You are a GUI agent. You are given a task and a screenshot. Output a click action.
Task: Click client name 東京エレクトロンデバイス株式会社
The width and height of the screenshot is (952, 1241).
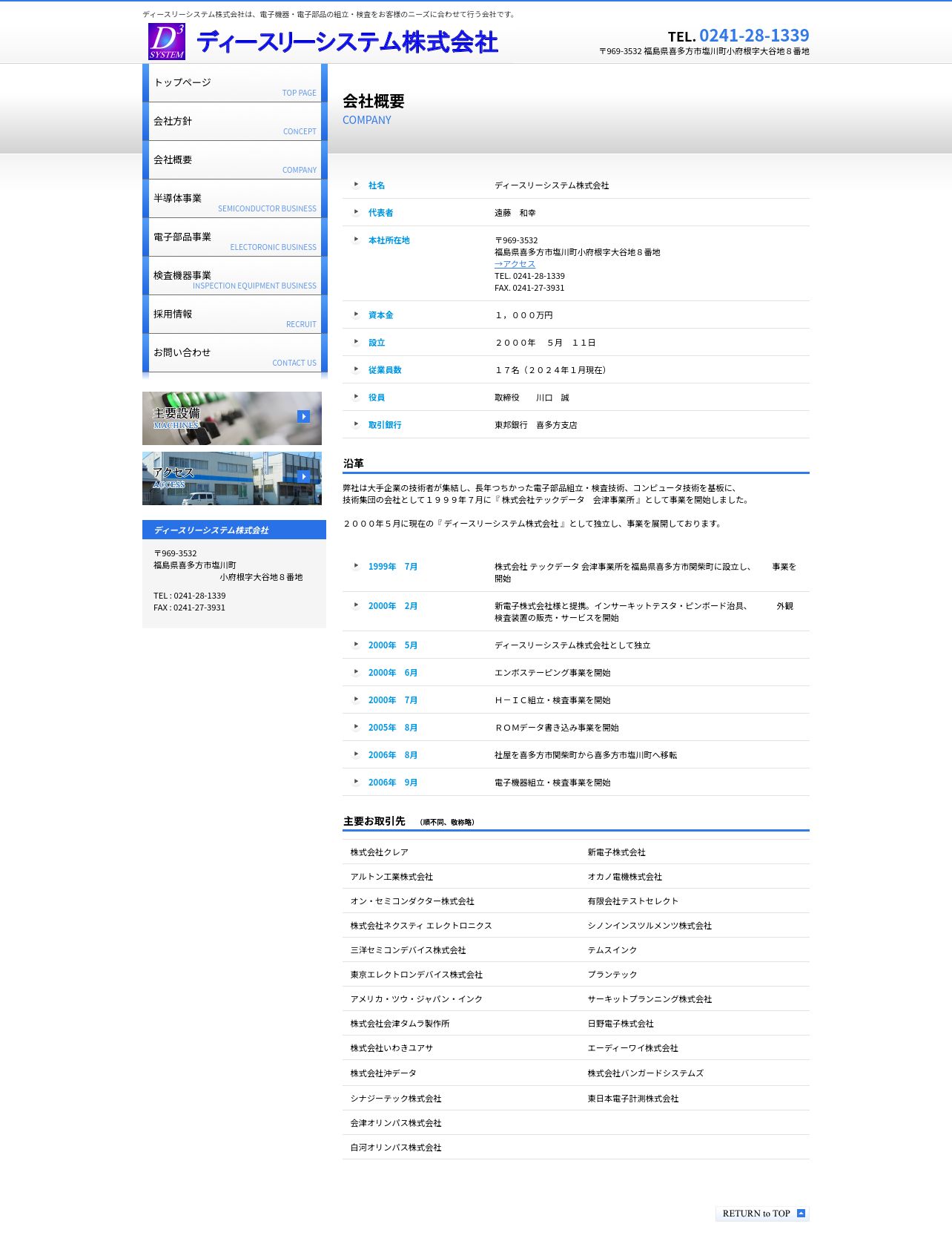click(417, 975)
